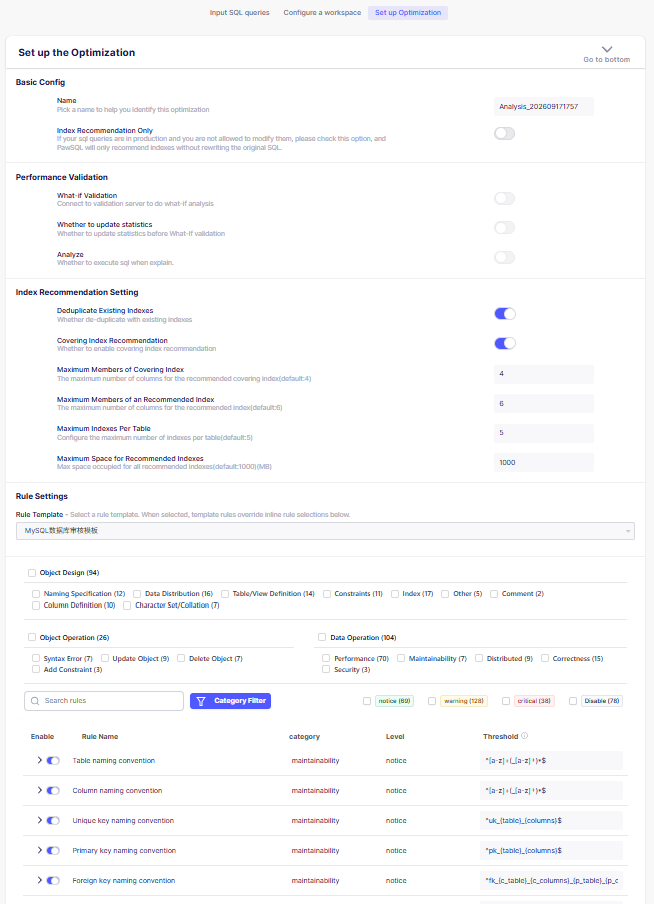The height and width of the screenshot is (904, 654).
Task: Disable Unique key naming convention toggle
Action: click(x=53, y=820)
